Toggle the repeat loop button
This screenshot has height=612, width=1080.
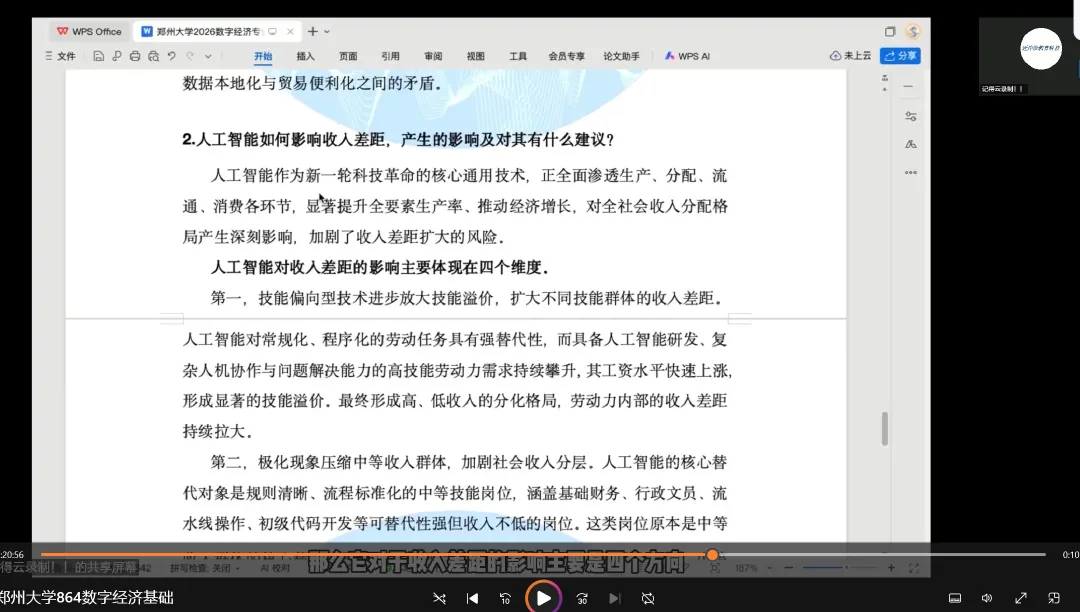point(648,598)
